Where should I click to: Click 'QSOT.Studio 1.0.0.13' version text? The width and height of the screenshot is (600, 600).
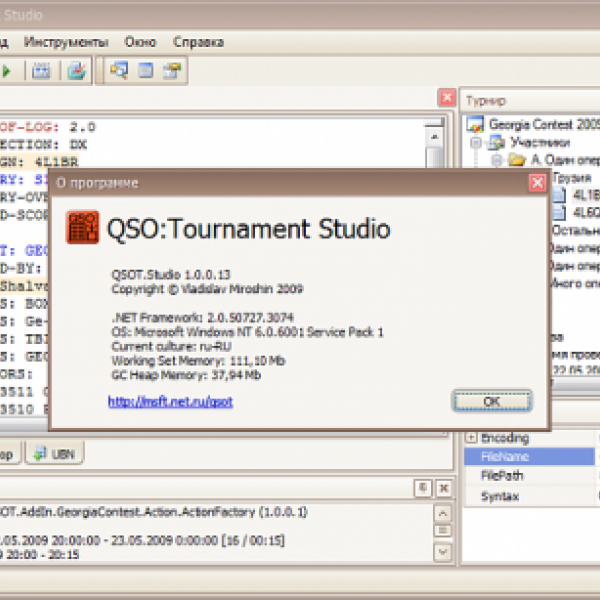[x=171, y=275]
